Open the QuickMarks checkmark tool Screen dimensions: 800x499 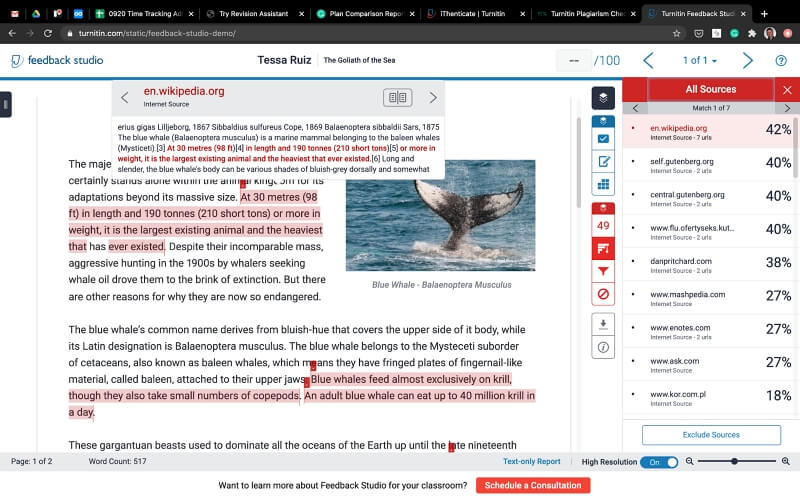[x=603, y=139]
